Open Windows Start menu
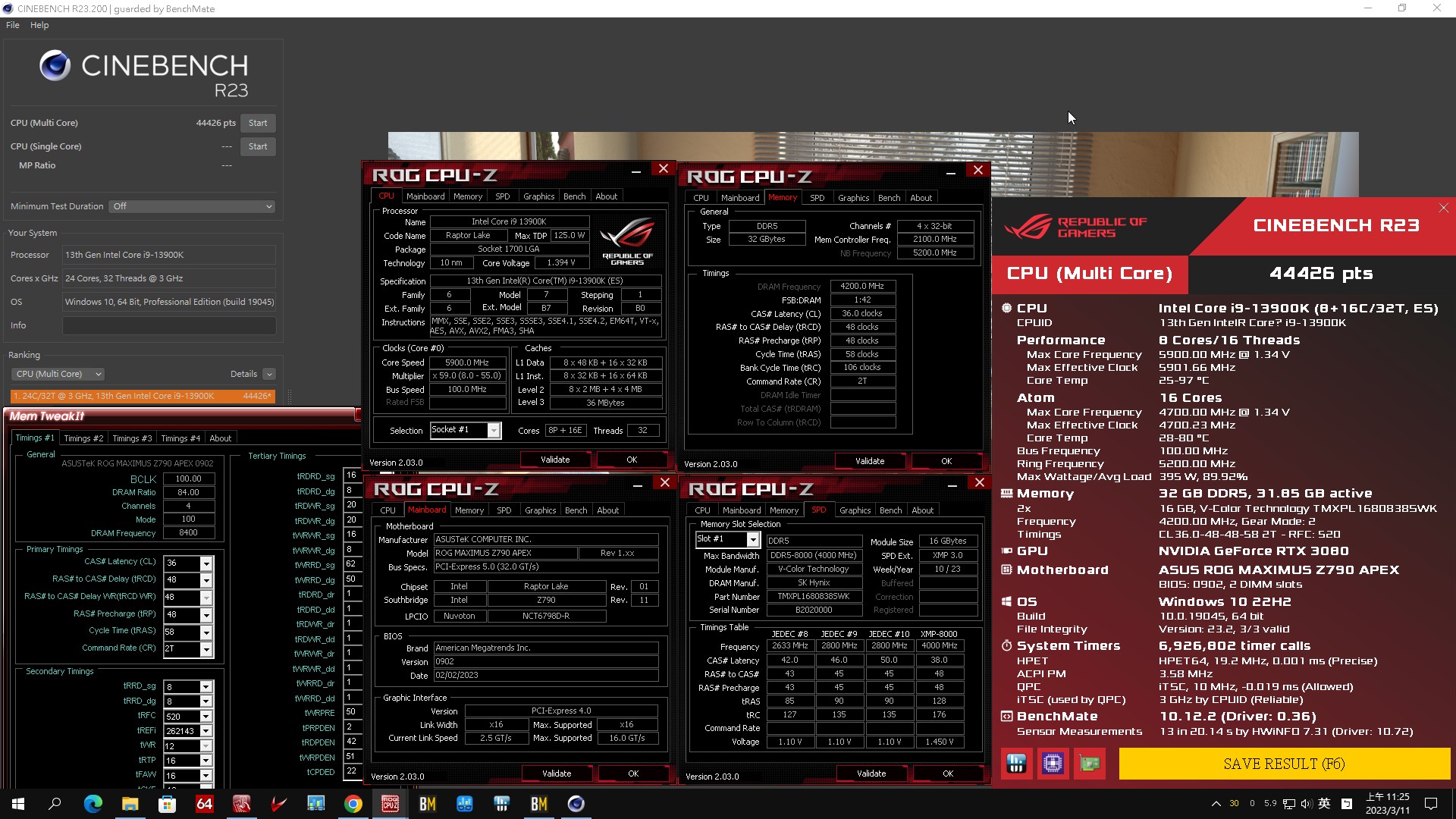The width and height of the screenshot is (1456, 819). click(x=18, y=804)
